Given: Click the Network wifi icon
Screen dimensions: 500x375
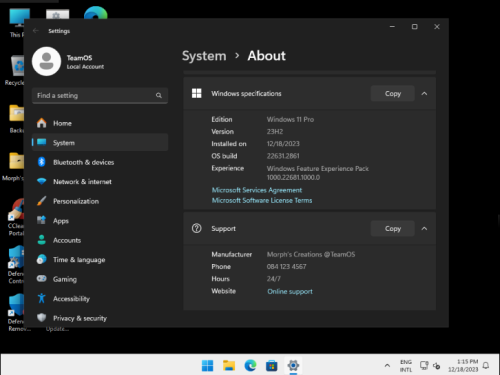Looking at the screenshot, I should 42,181.
